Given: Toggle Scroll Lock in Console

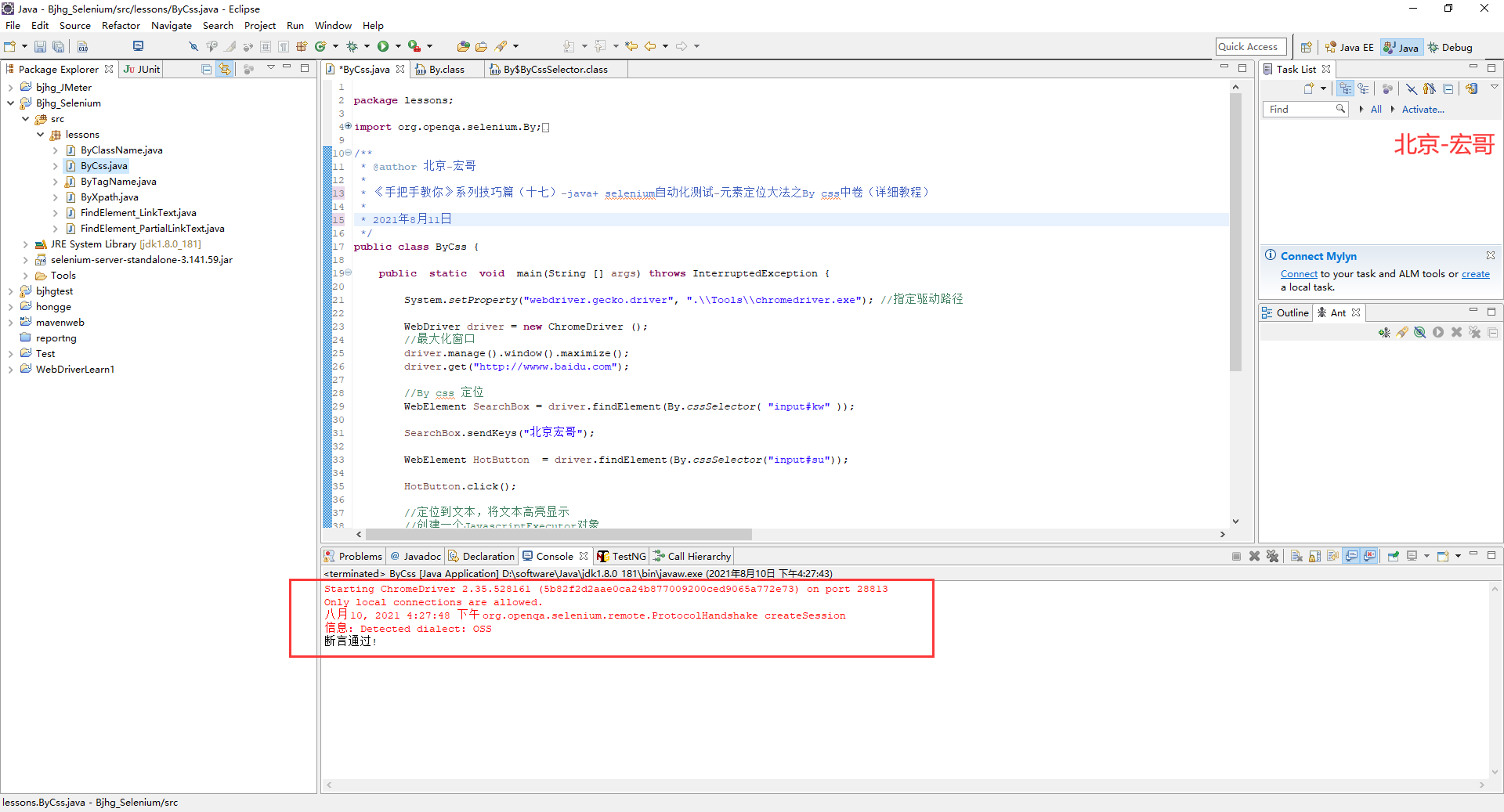Looking at the screenshot, I should click(x=1314, y=557).
